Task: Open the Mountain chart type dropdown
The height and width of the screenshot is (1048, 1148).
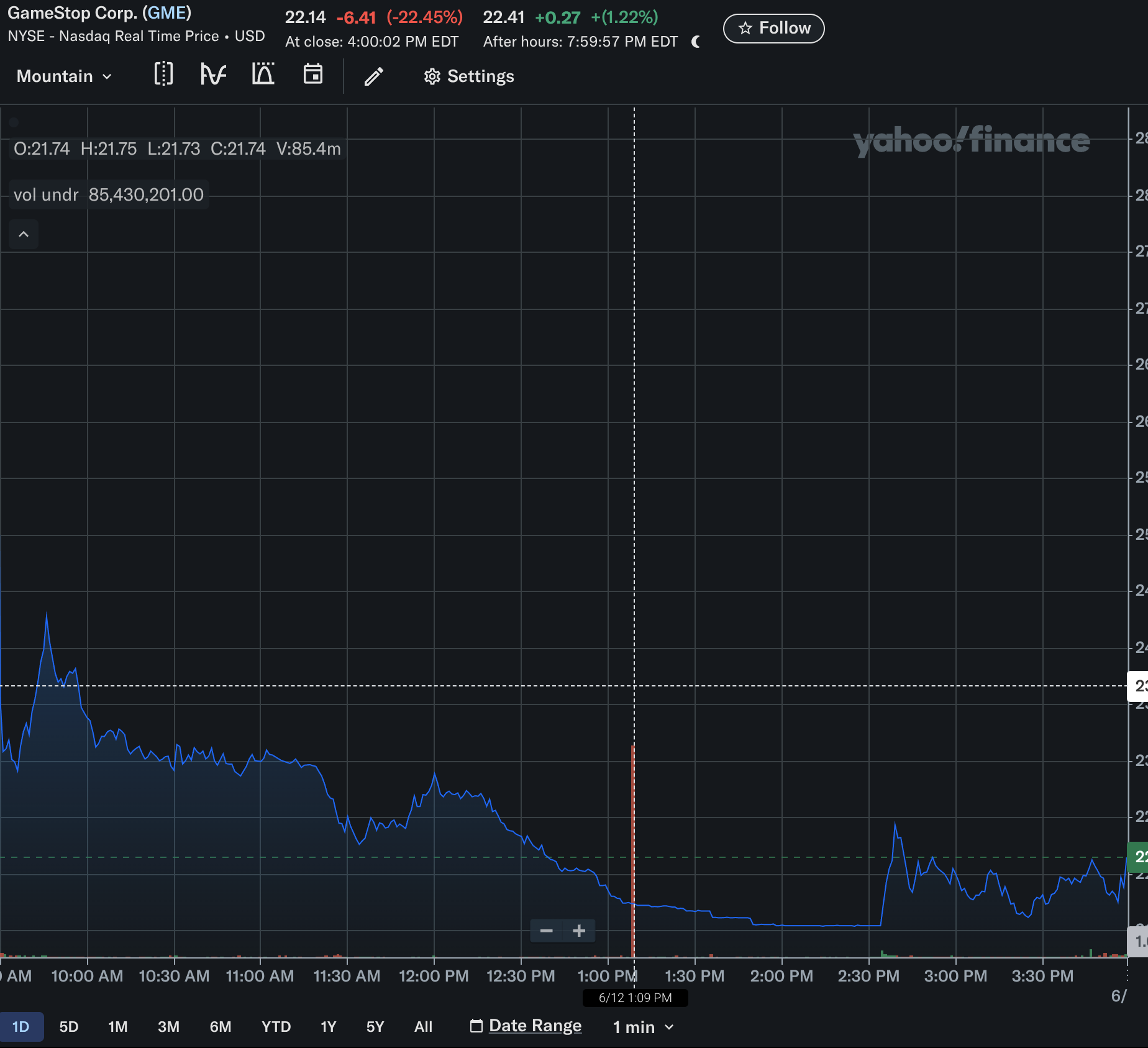Action: click(x=64, y=76)
